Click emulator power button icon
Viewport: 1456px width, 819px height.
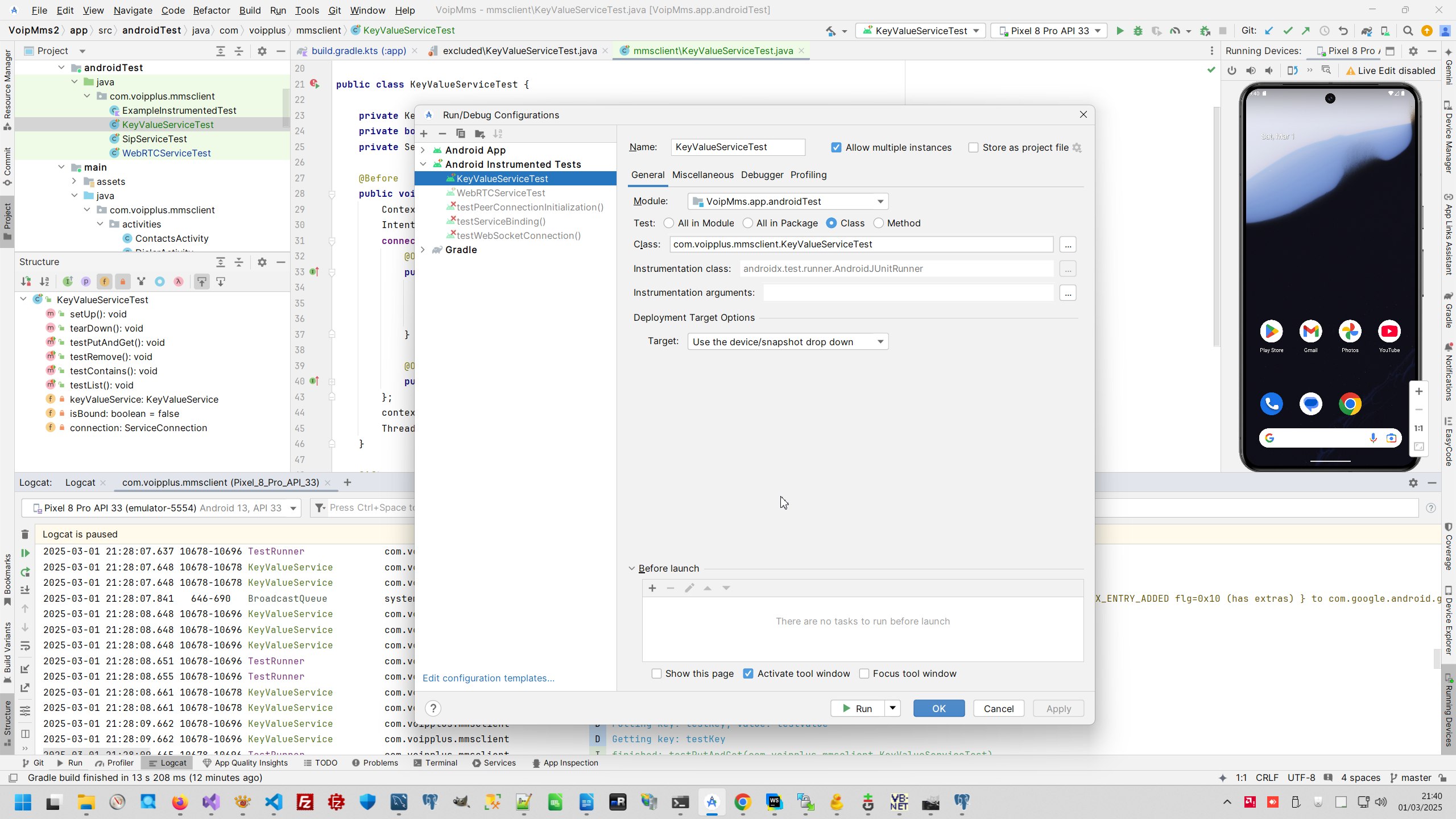(1232, 71)
